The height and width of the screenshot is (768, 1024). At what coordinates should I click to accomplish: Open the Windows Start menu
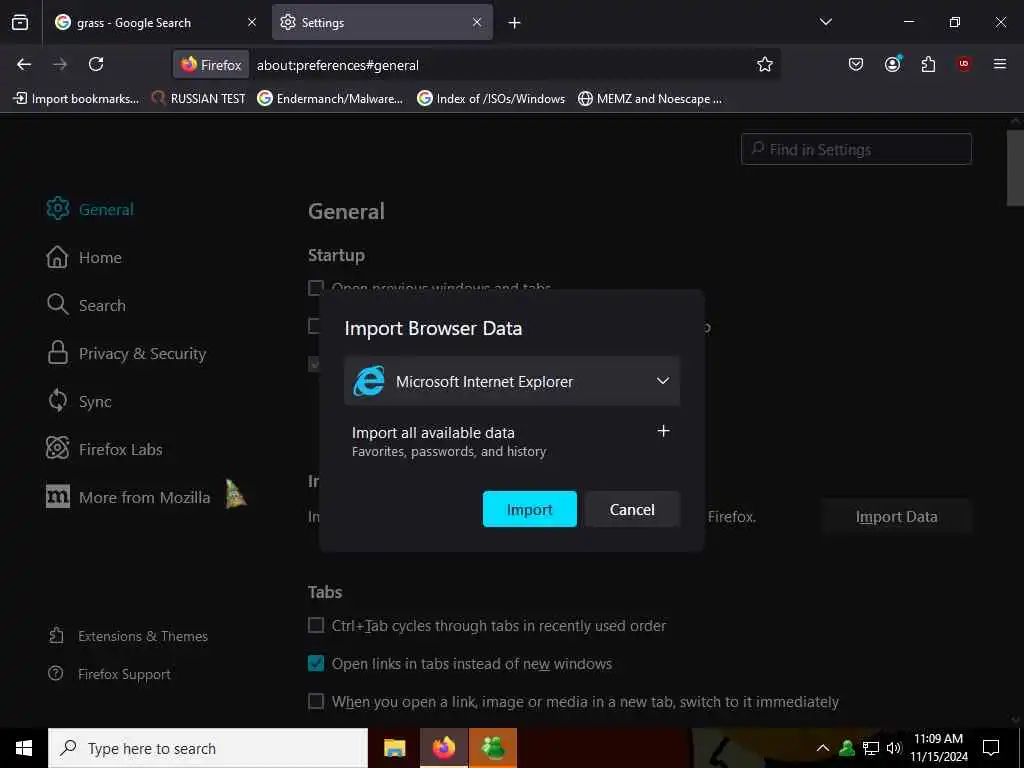(x=24, y=748)
